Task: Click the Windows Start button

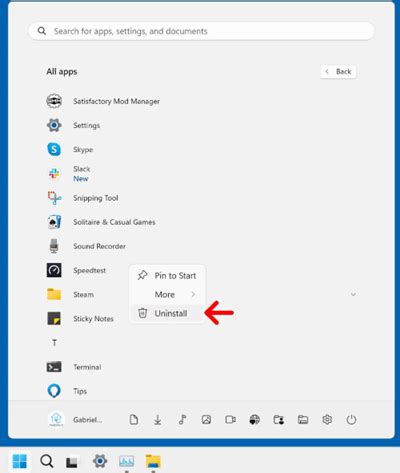Action: pyautogui.click(x=20, y=461)
